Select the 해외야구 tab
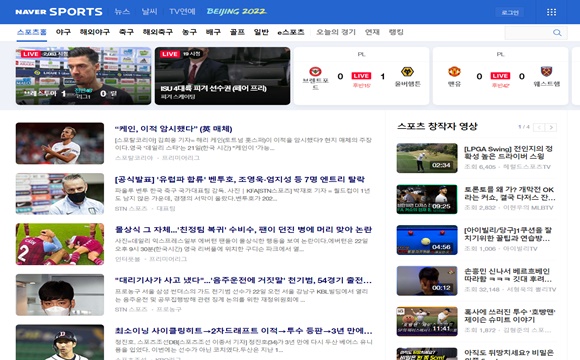This screenshot has width=580, height=360. [x=95, y=32]
